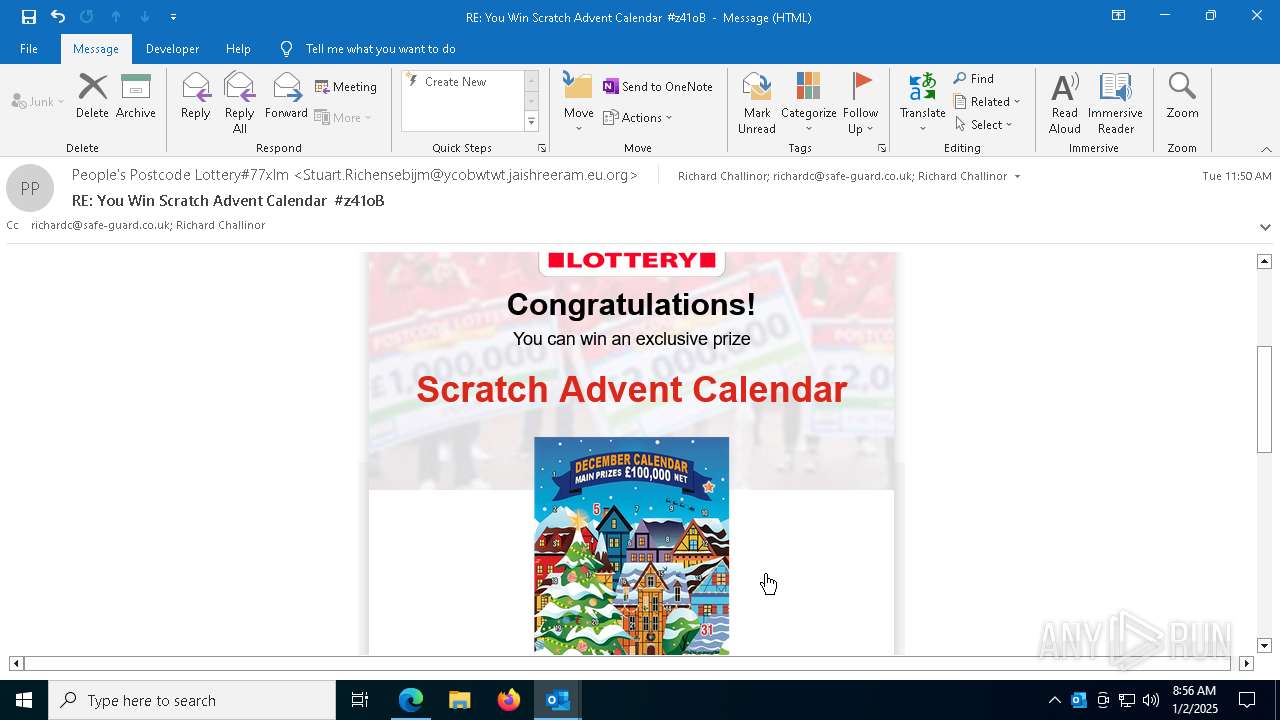1280x720 pixels.
Task: Click Find in Editing group
Action: [x=974, y=79]
